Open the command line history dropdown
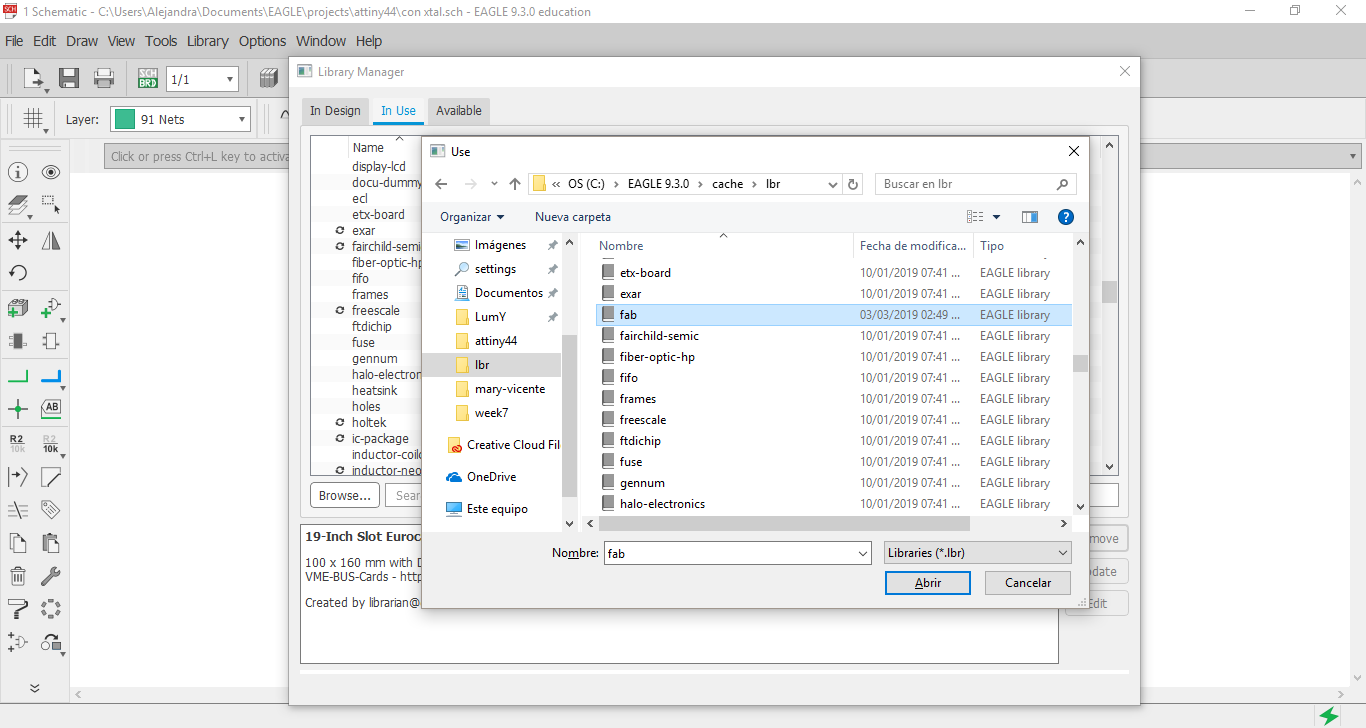 click(1354, 156)
